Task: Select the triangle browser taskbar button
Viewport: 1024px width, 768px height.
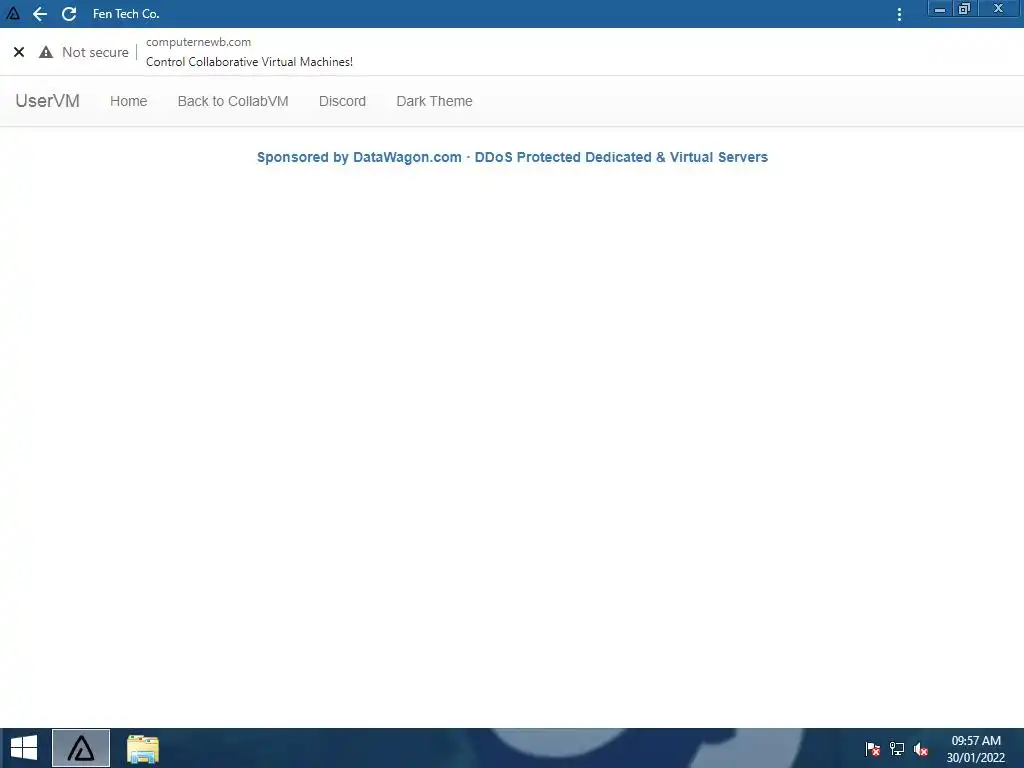Action: click(x=81, y=748)
